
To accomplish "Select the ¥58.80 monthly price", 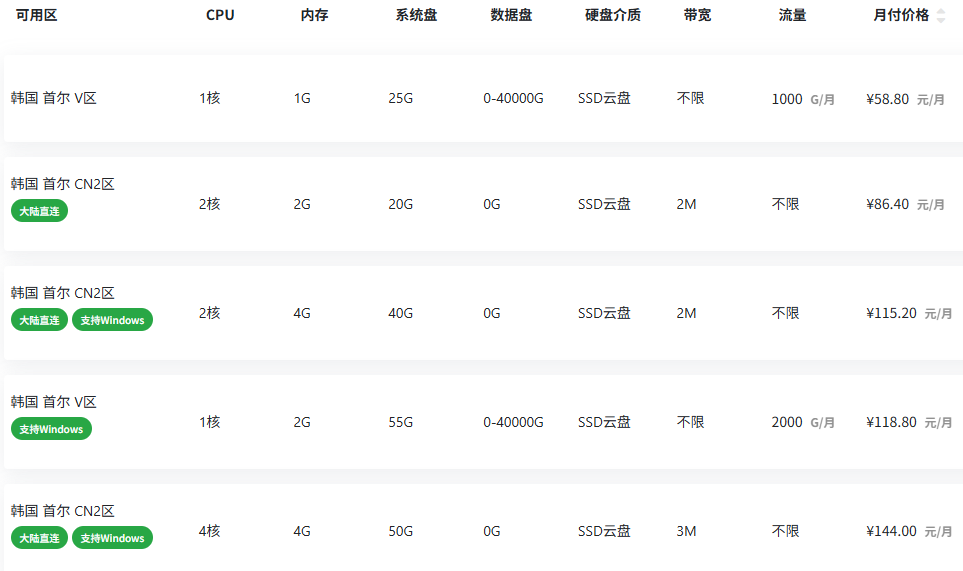I will [888, 99].
